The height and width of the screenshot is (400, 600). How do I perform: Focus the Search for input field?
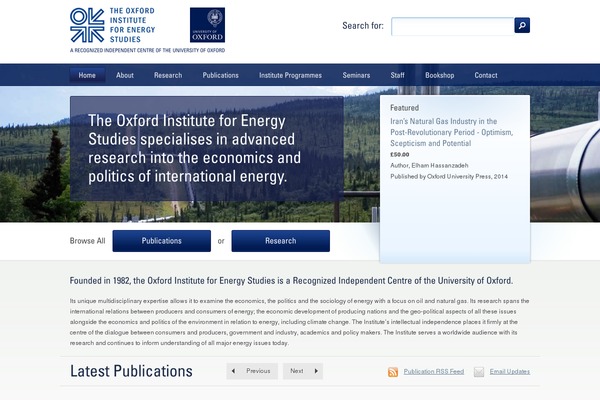(x=453, y=26)
